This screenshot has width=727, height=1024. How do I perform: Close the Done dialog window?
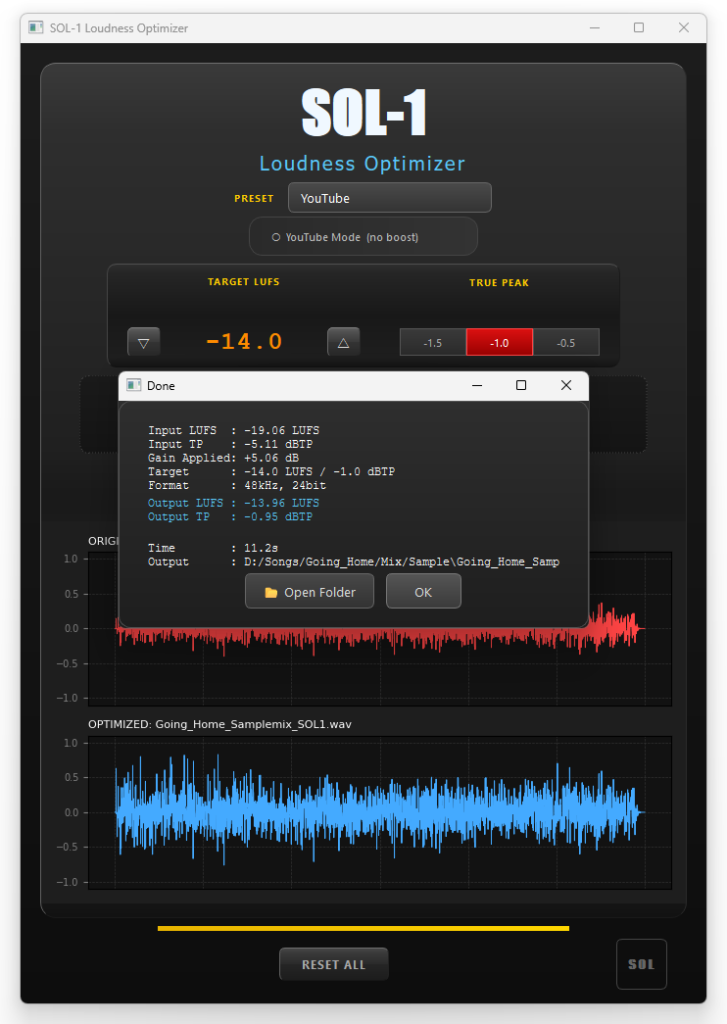[x=566, y=385]
